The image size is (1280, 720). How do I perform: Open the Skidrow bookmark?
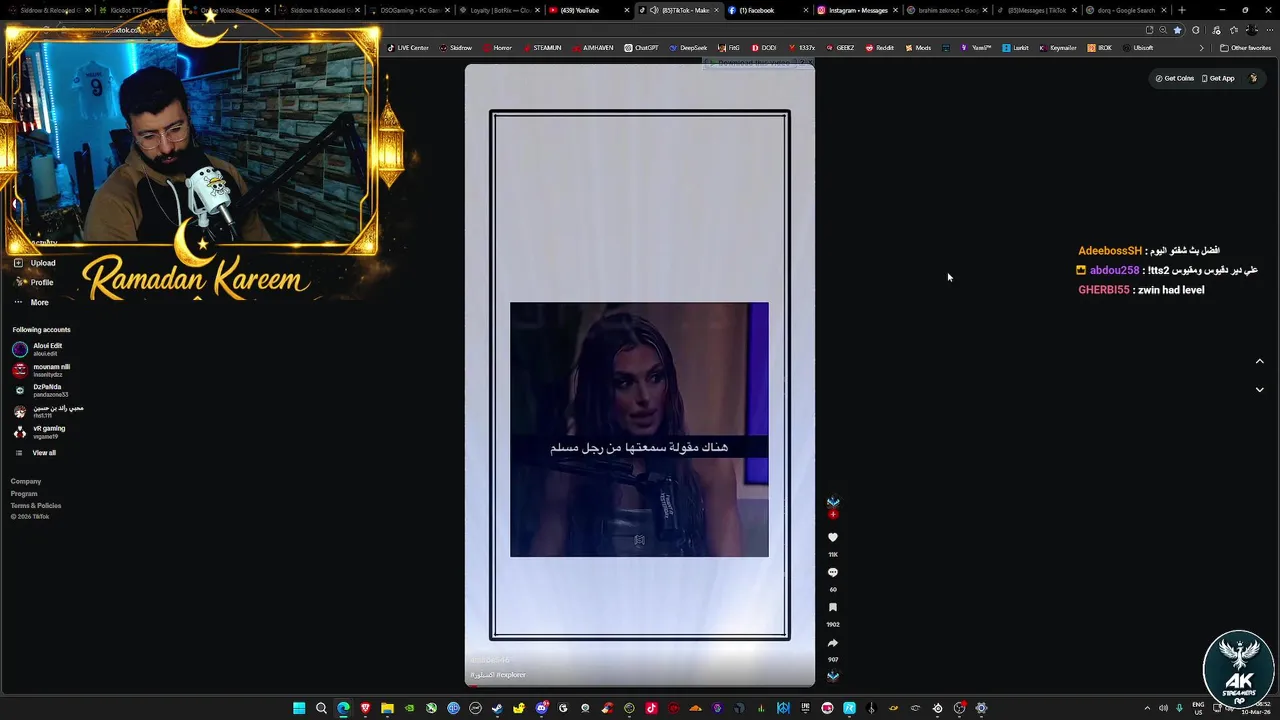click(456, 48)
